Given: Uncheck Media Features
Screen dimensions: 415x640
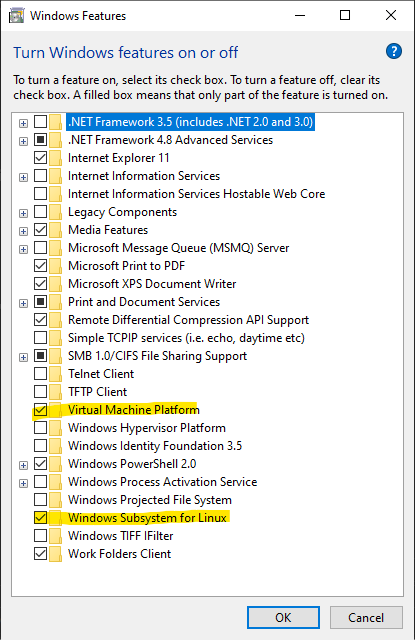Looking at the screenshot, I should pyautogui.click(x=40, y=230).
